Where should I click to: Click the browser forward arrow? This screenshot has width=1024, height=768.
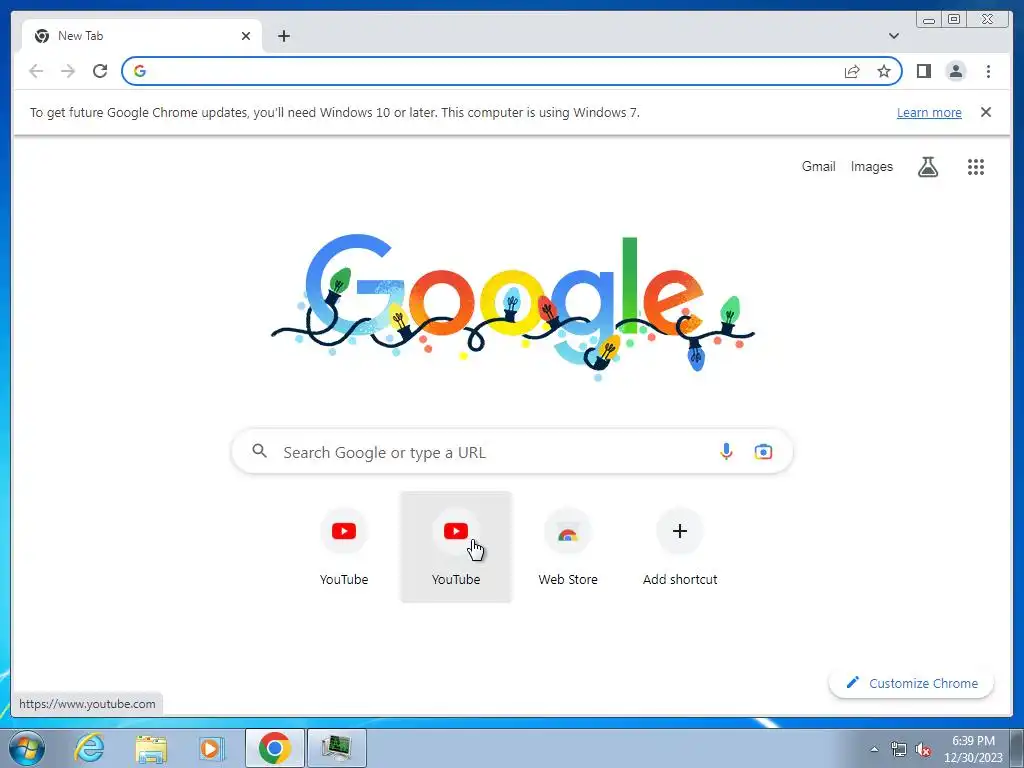(68, 71)
